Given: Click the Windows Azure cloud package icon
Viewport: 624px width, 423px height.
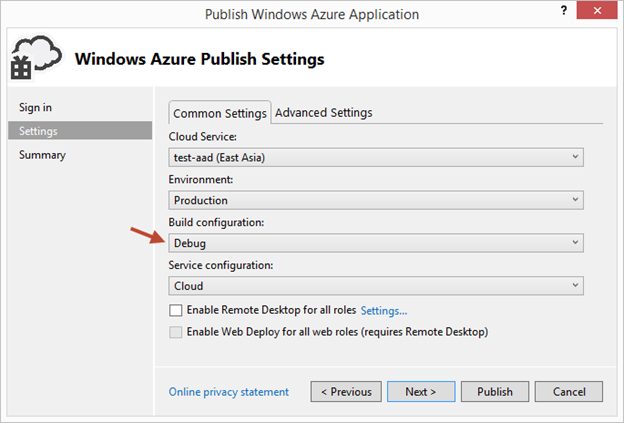Looking at the screenshot, I should (36, 58).
